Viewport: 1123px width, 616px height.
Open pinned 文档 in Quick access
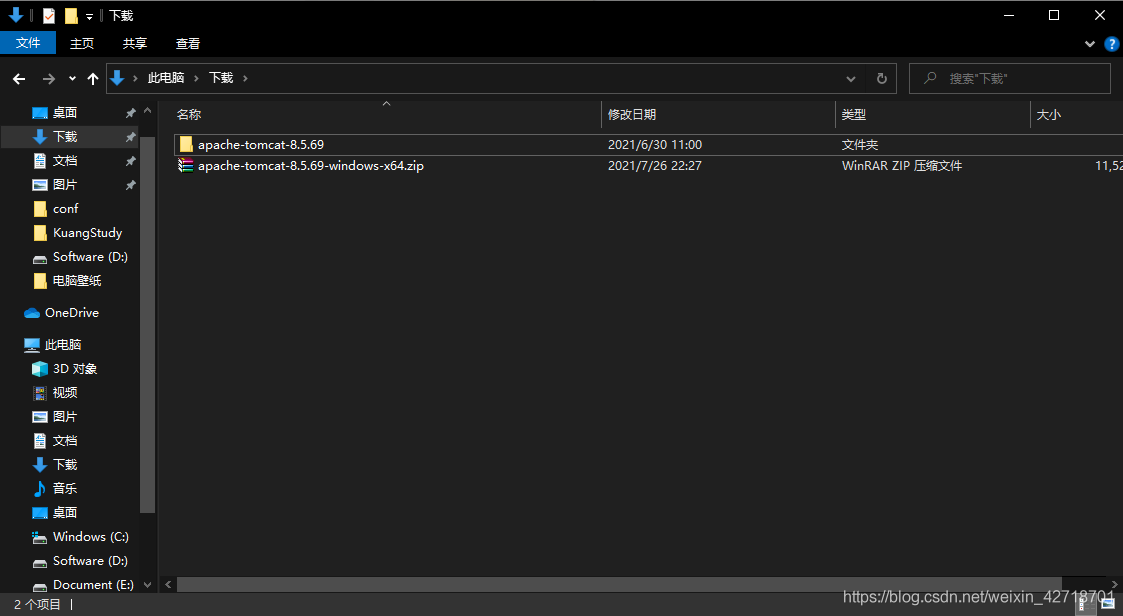[x=64, y=160]
